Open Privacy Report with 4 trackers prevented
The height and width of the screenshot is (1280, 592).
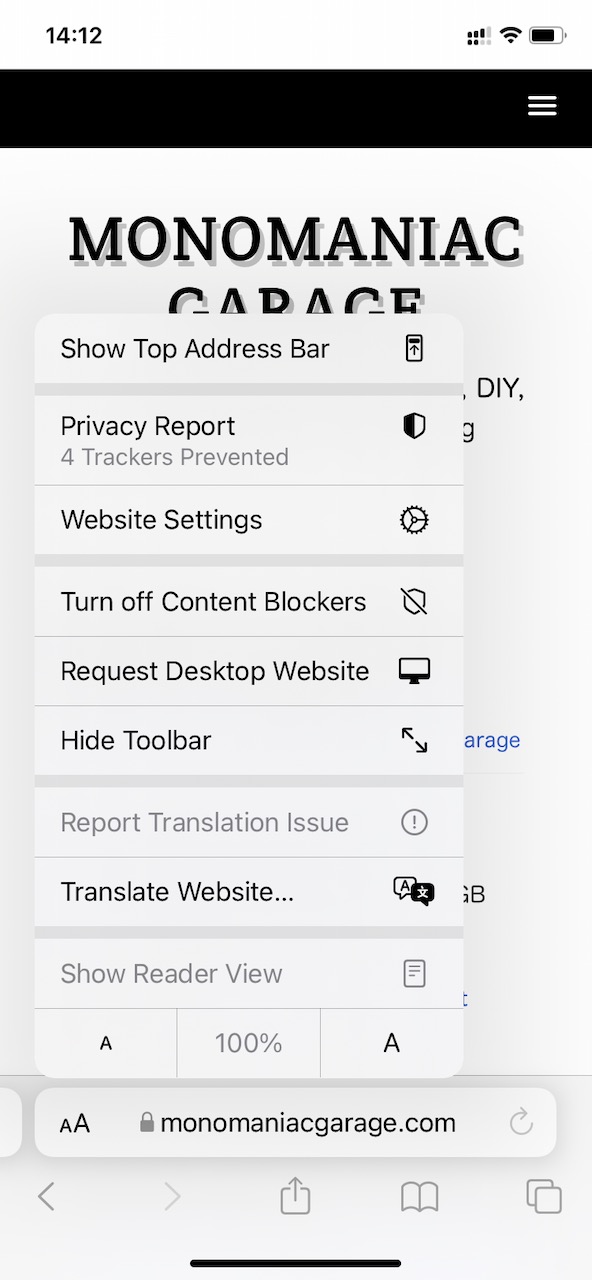pyautogui.click(x=249, y=440)
